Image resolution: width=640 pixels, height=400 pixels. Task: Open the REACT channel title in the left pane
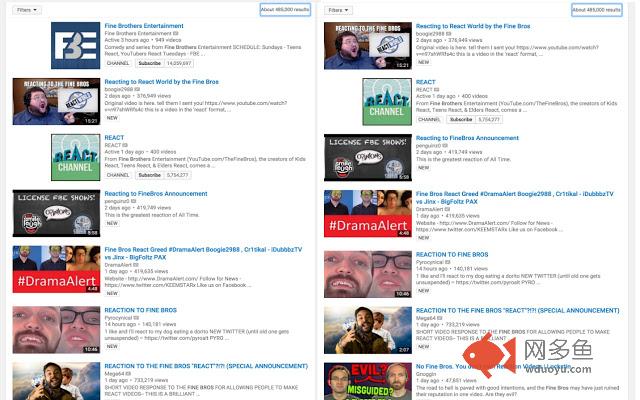coord(114,138)
